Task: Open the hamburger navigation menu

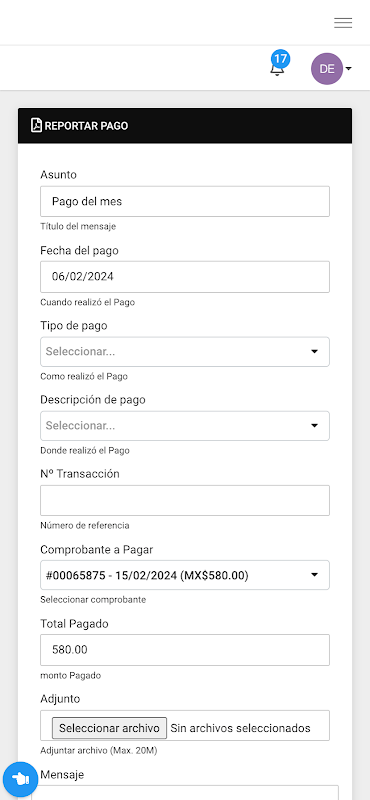Action: tap(343, 22)
